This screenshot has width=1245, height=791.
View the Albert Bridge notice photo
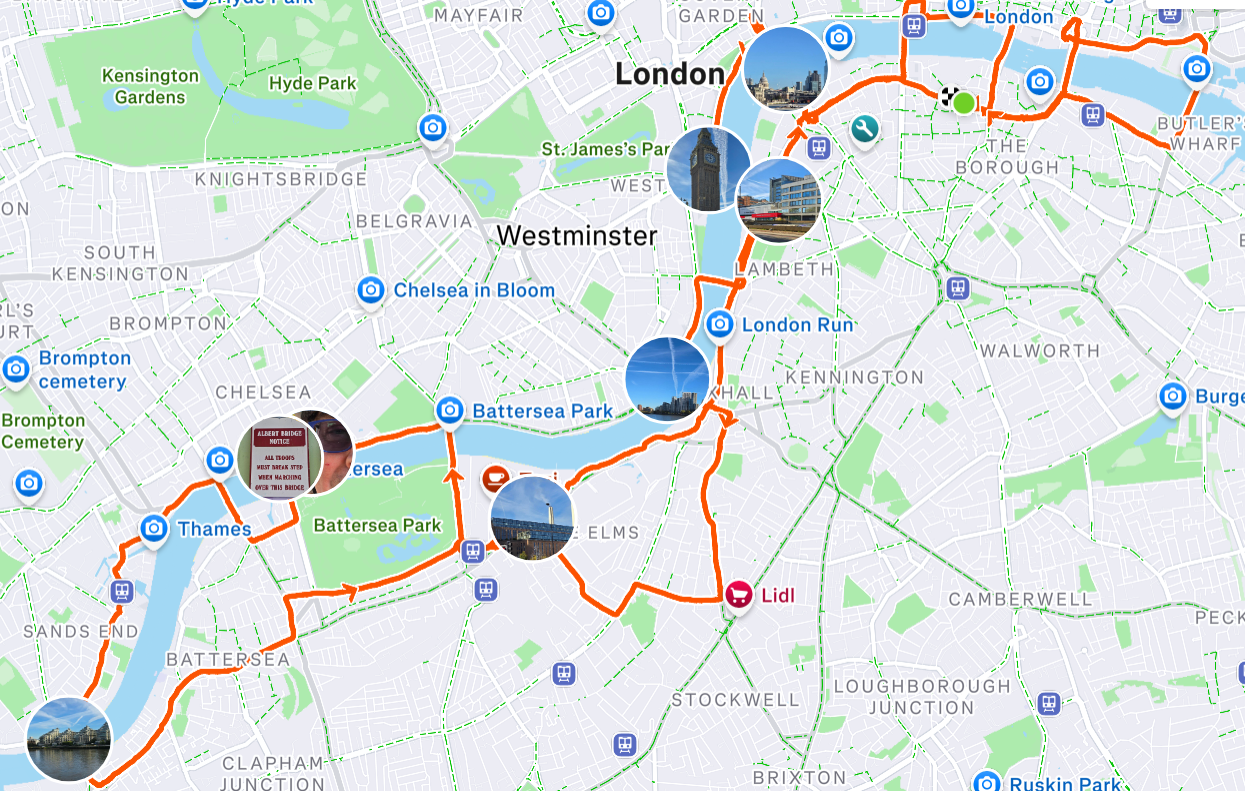280,456
